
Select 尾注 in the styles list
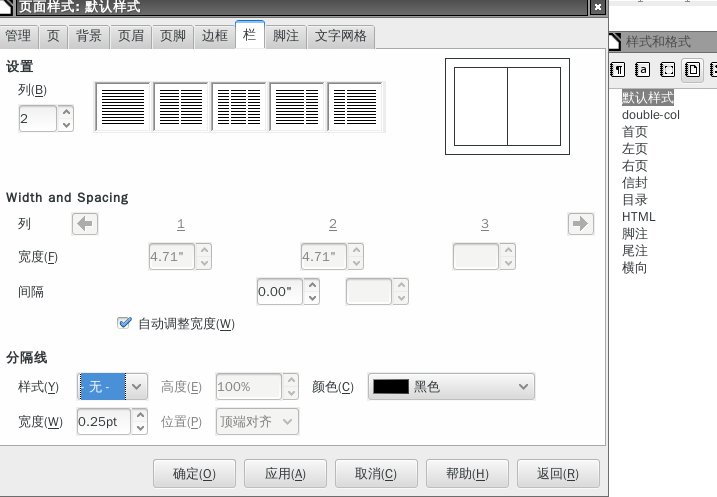click(635, 251)
